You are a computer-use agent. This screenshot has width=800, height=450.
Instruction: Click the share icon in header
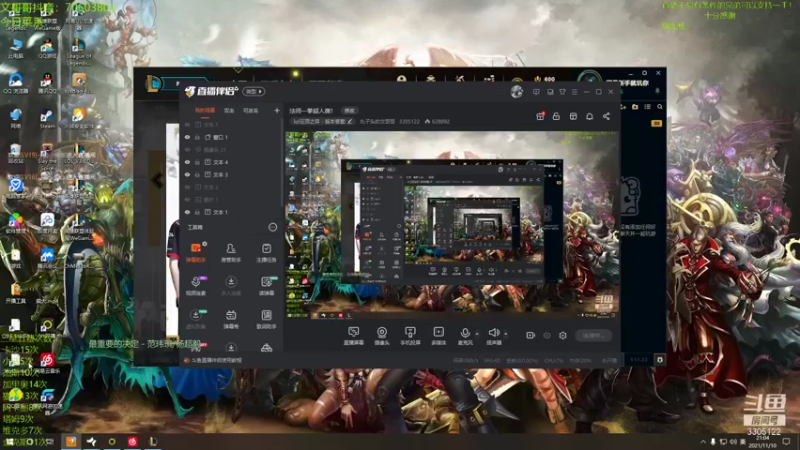pyautogui.click(x=606, y=116)
